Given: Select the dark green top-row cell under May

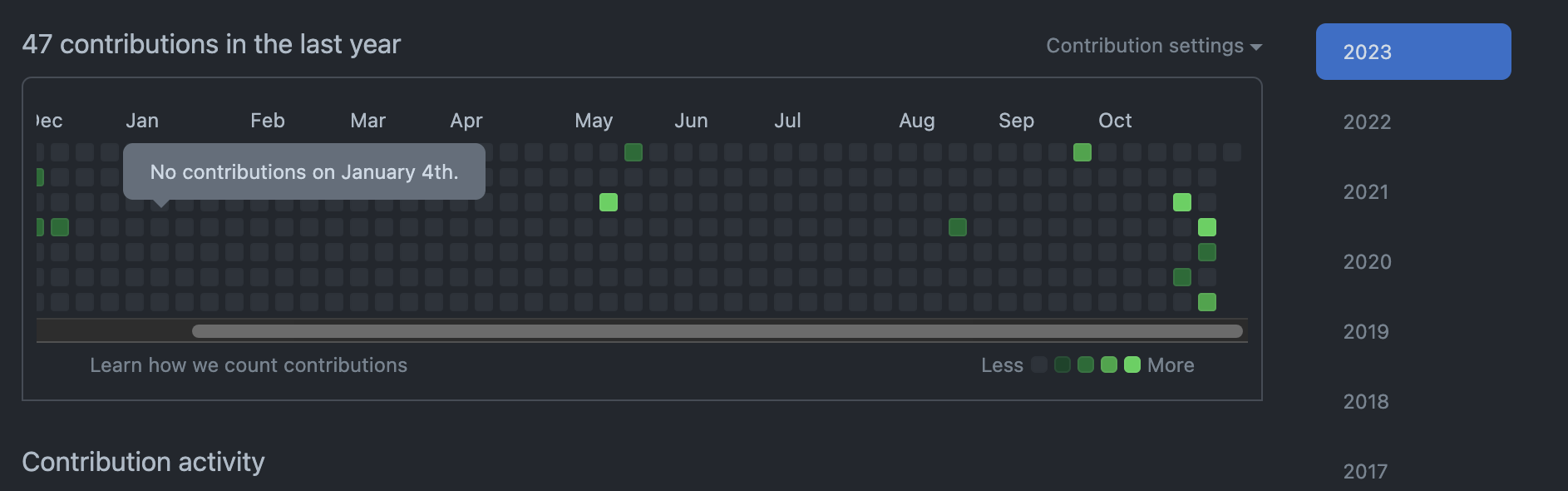Looking at the screenshot, I should (634, 152).
